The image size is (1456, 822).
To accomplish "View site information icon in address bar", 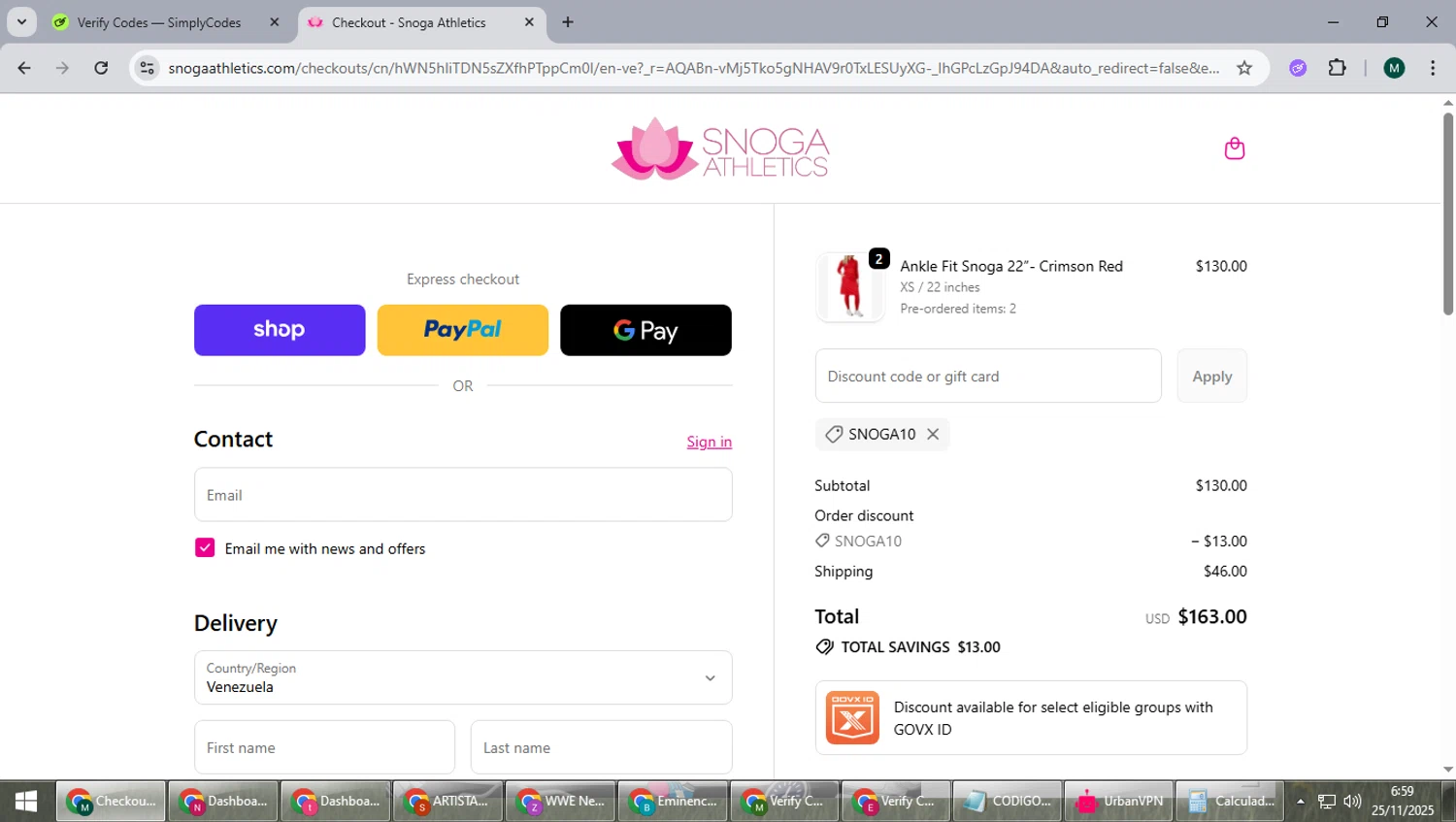I will (x=148, y=68).
